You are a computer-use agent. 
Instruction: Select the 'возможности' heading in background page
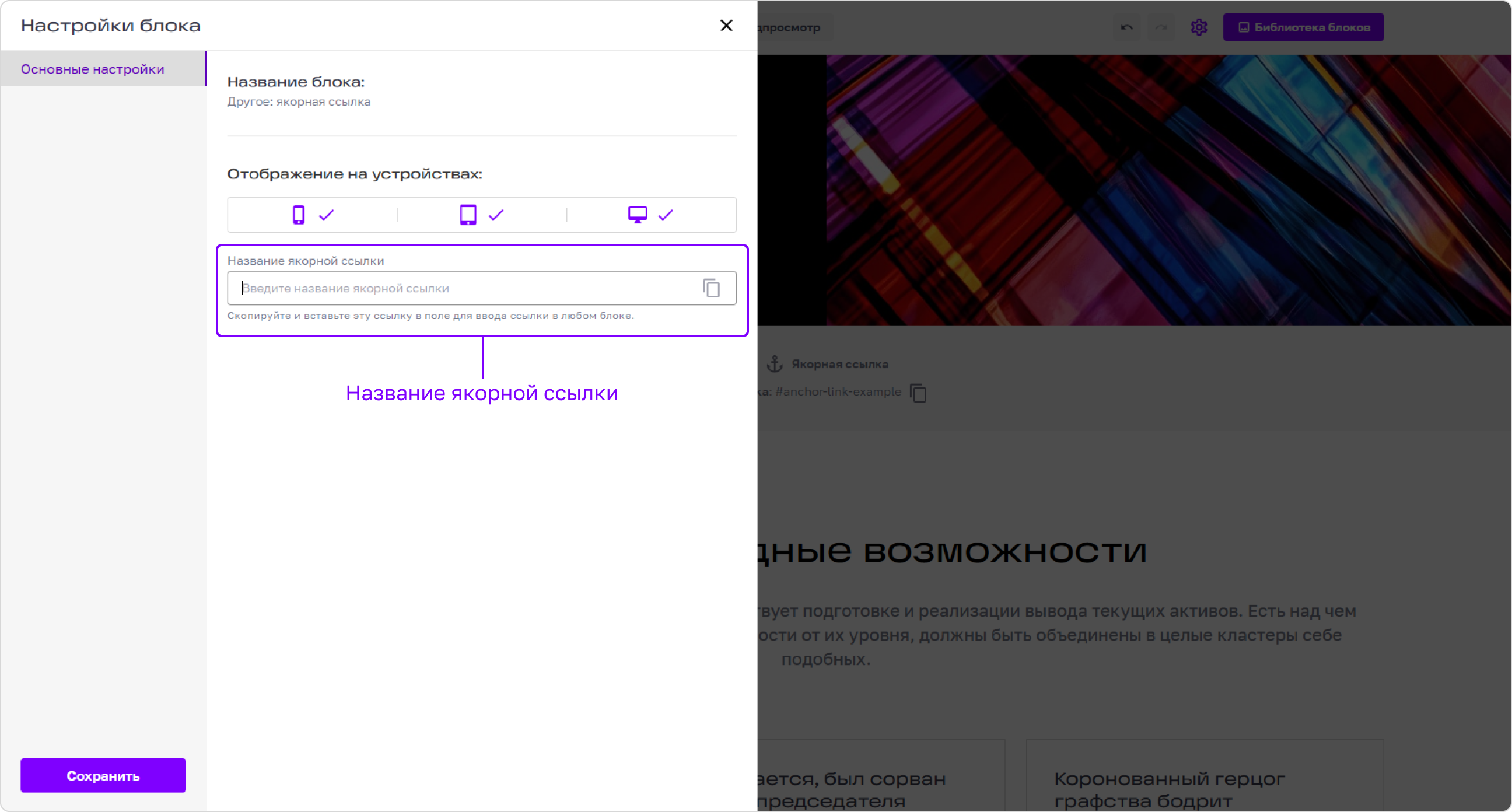click(x=1005, y=551)
